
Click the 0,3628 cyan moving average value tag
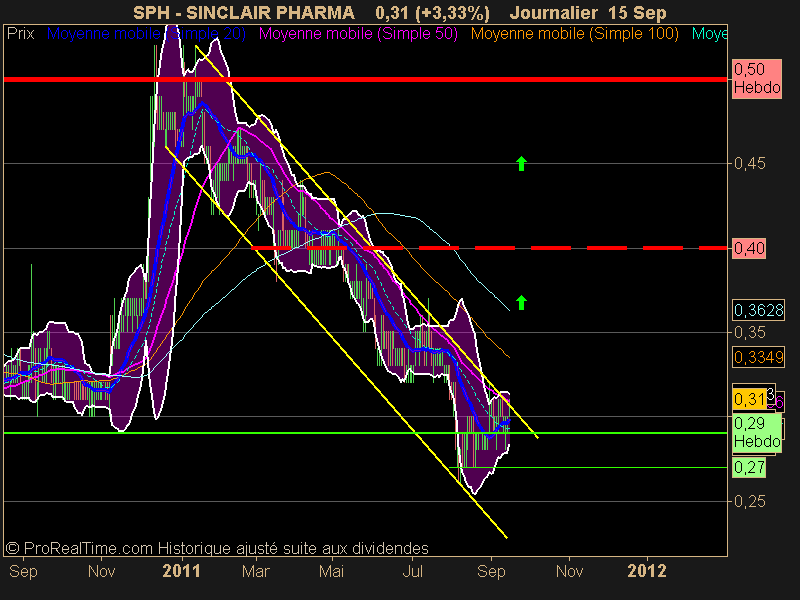[758, 310]
